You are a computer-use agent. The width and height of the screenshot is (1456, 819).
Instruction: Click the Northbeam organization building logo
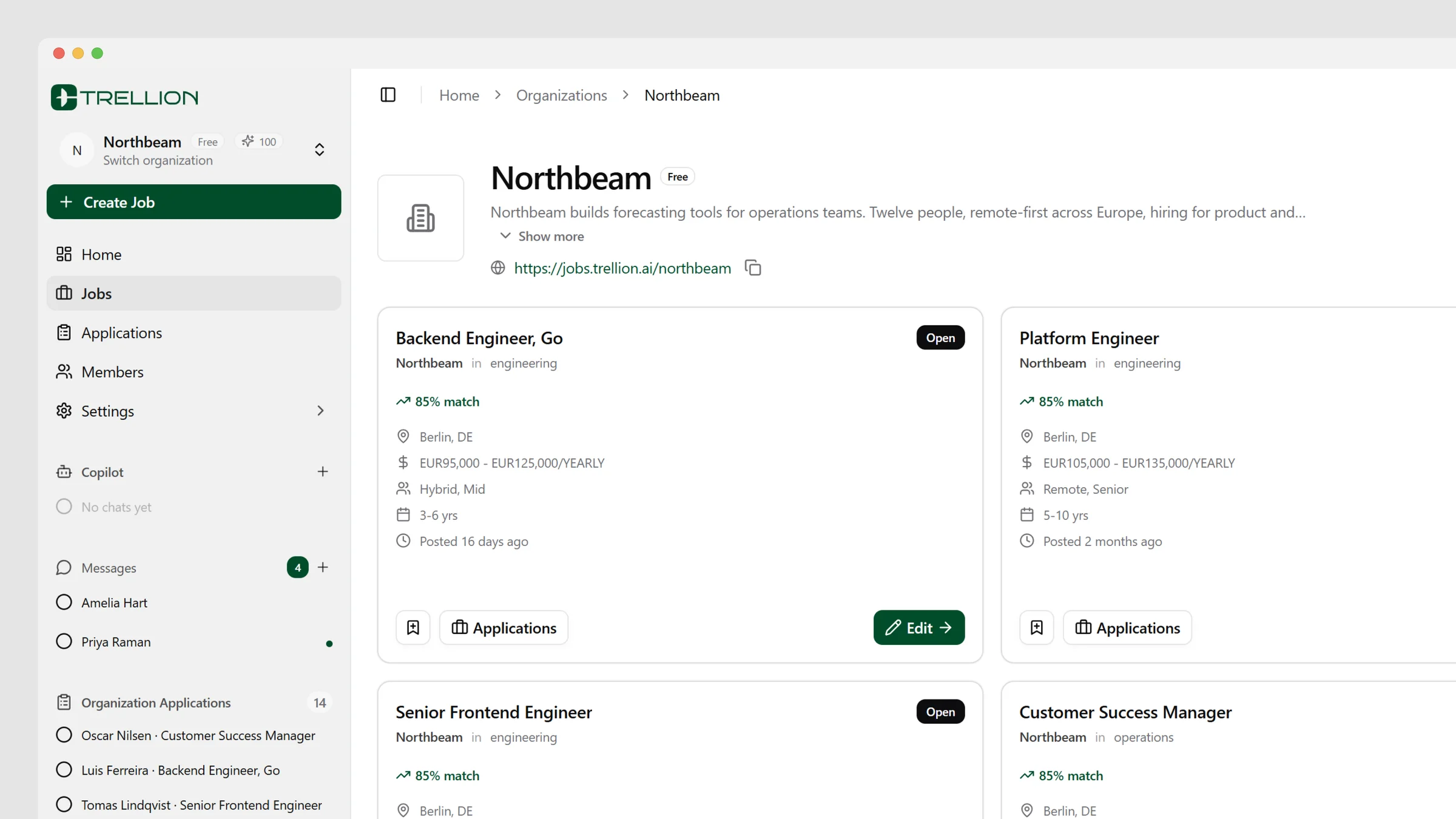click(420, 218)
